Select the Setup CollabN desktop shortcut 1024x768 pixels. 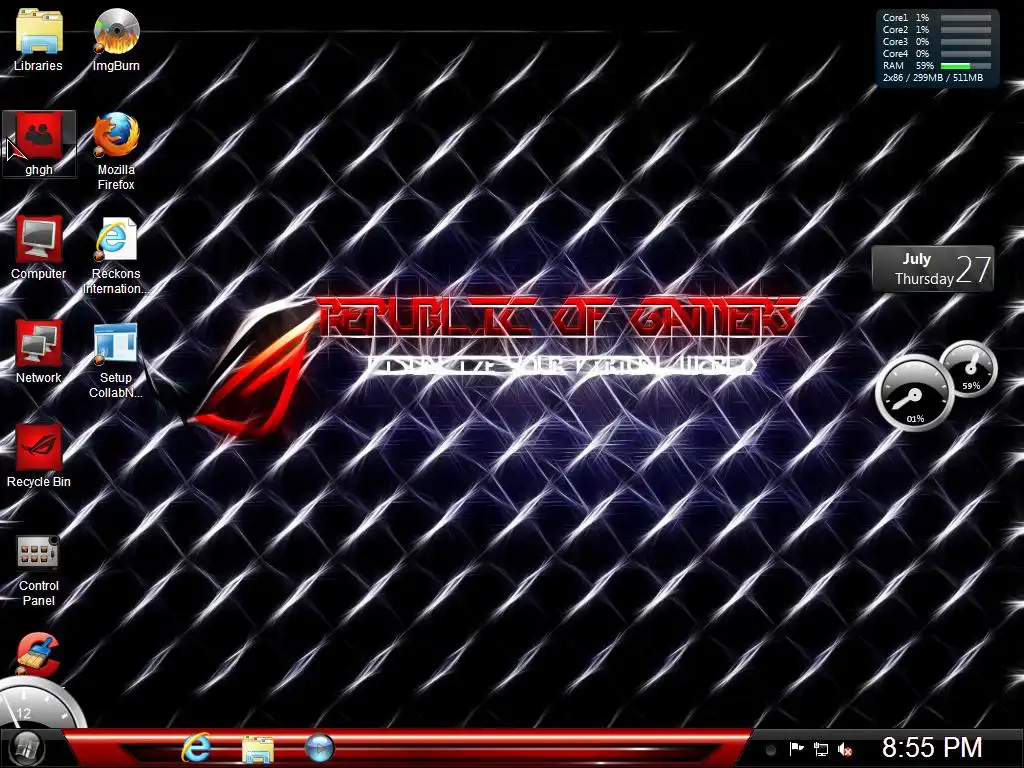[x=116, y=360]
